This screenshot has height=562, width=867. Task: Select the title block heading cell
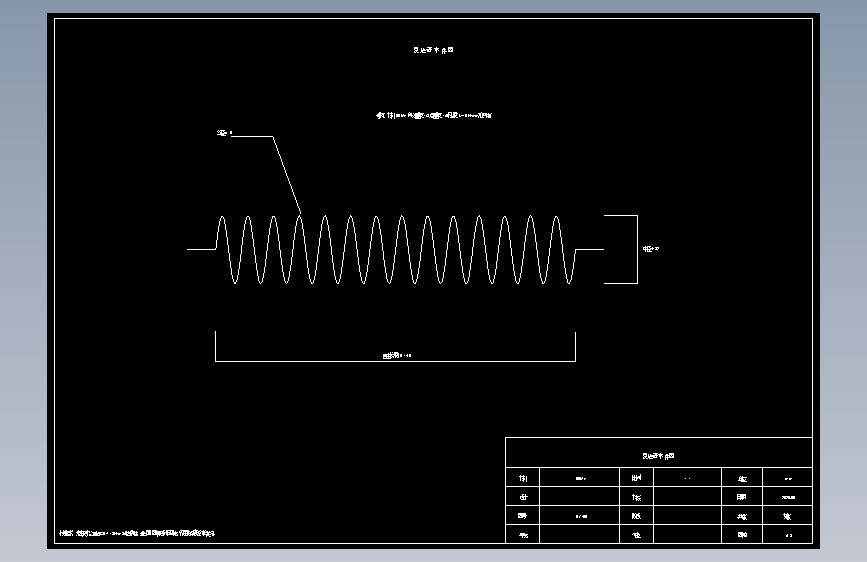tap(659, 452)
